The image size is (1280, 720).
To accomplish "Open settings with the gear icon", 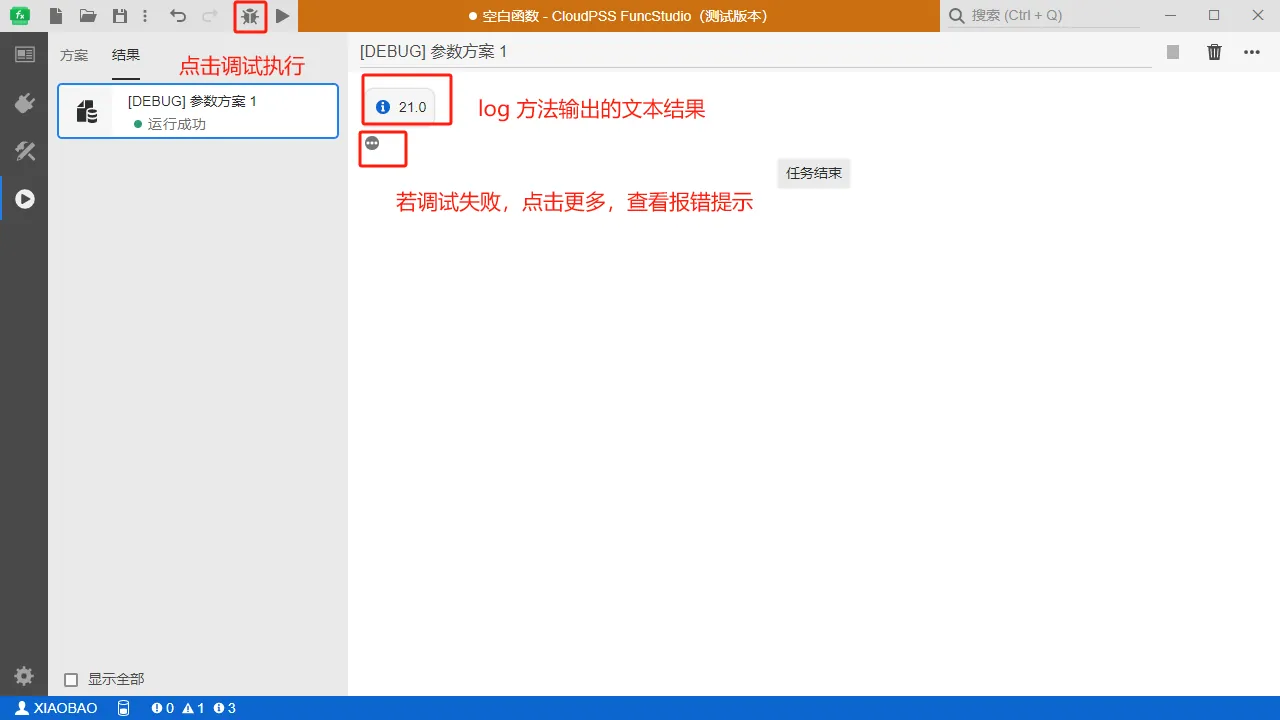I will pos(24,675).
